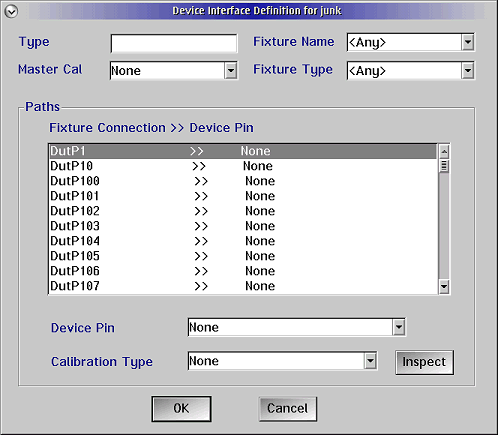Choose the DutP105 list row
Screen dimensions: 498x435
pyautogui.click(x=243, y=256)
